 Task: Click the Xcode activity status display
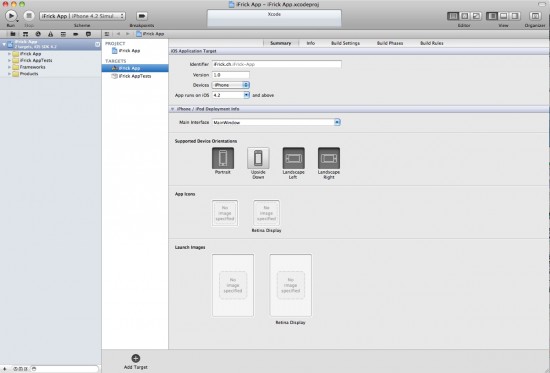274,18
